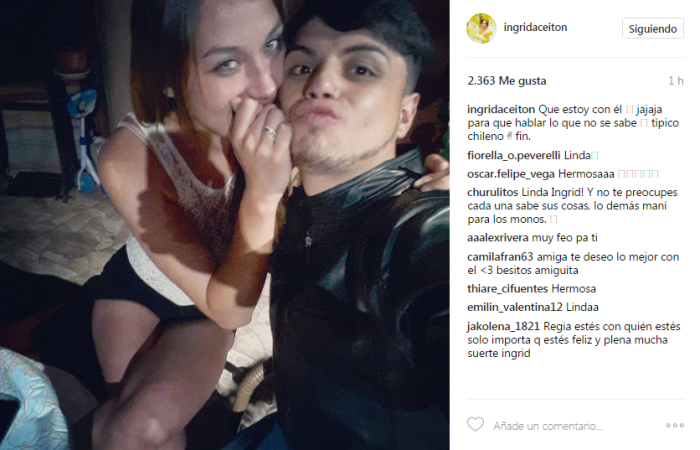This screenshot has width=700, height=450.
Task: Open aaalexrivera's profile
Action: pos(498,238)
